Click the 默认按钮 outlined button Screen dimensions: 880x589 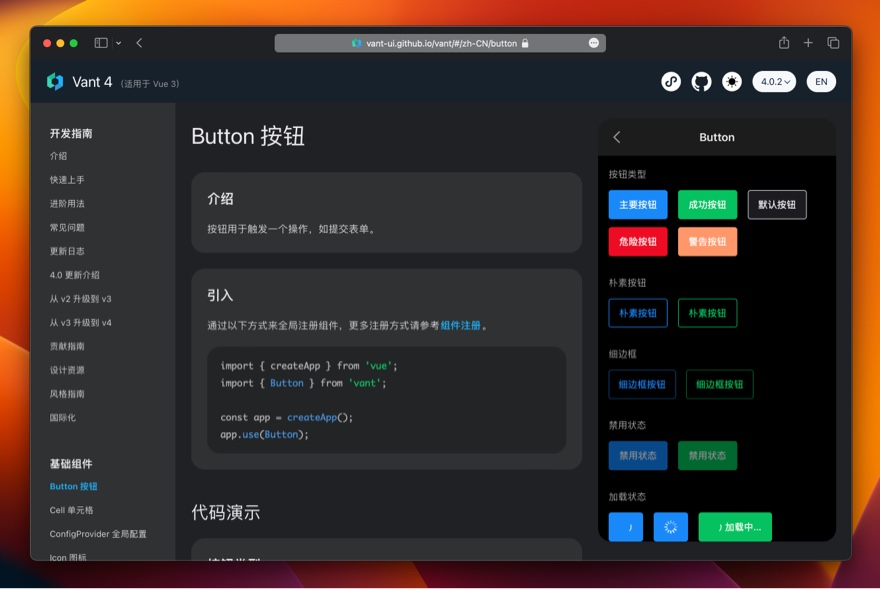coord(777,205)
